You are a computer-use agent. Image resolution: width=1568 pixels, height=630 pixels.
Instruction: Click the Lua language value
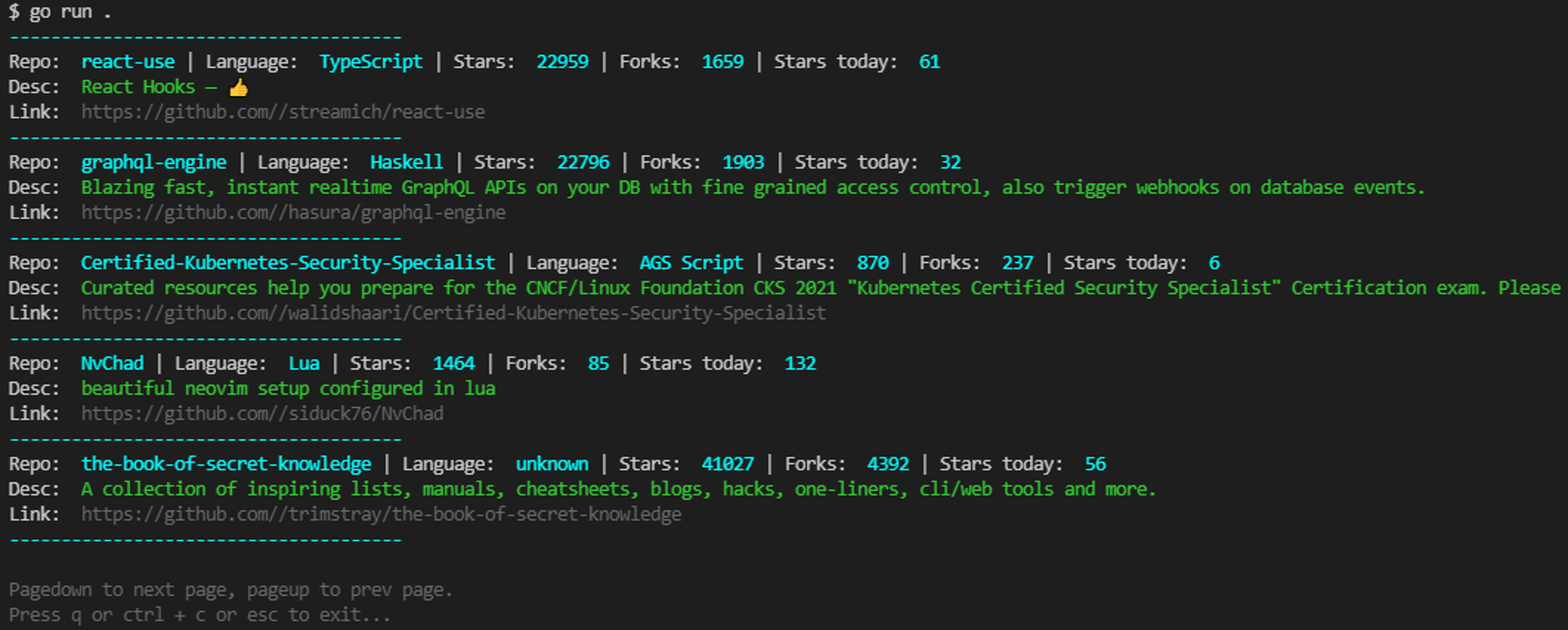click(x=303, y=363)
